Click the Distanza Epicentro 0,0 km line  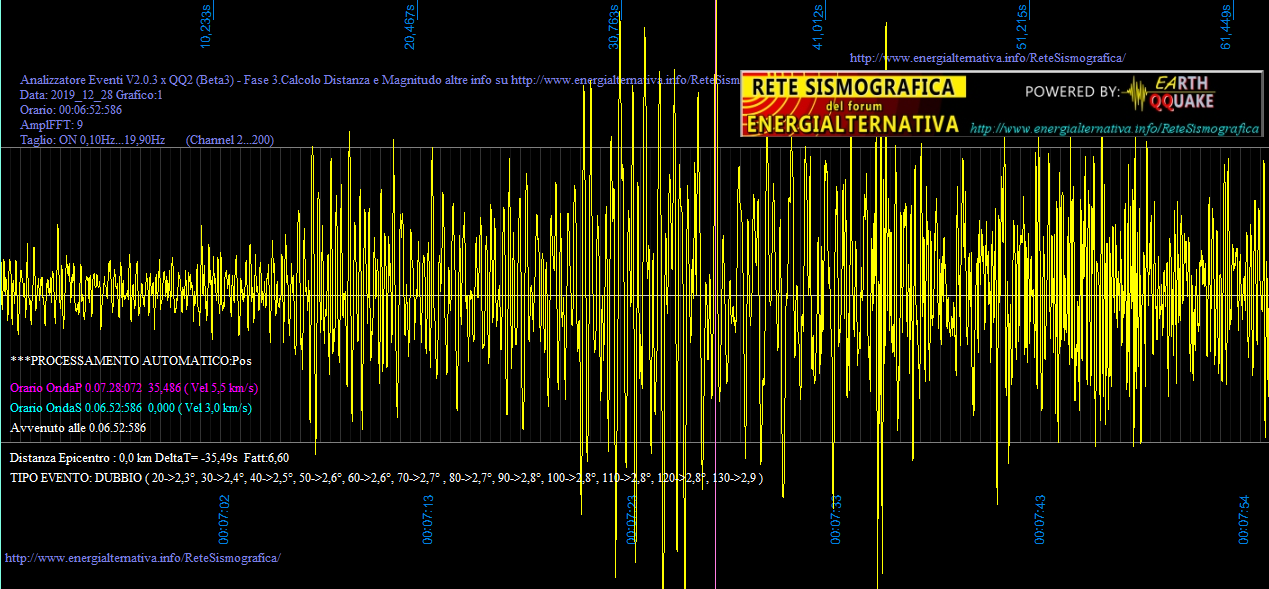(149, 458)
